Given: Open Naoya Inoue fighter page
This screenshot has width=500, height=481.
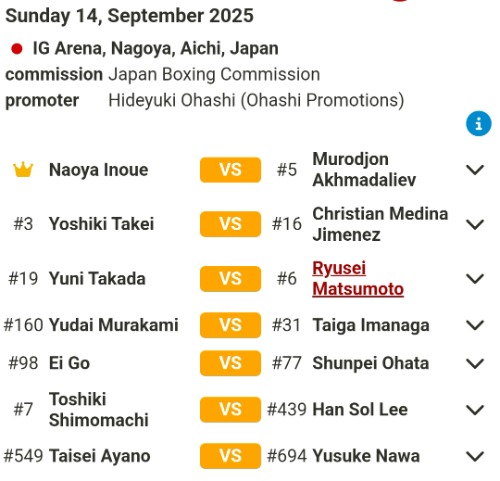Looking at the screenshot, I should point(99,170).
